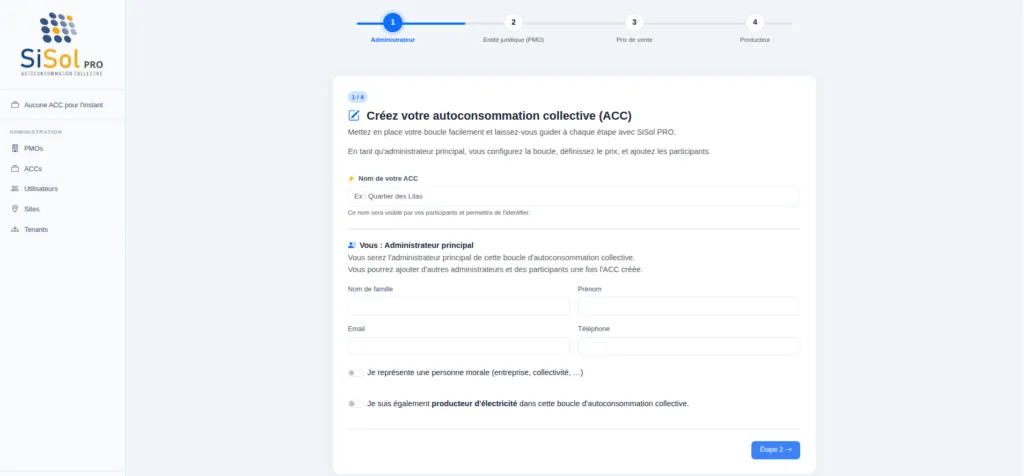Click the user icon by 'Administrateur principal'
This screenshot has width=1024, height=476.
coord(352,246)
